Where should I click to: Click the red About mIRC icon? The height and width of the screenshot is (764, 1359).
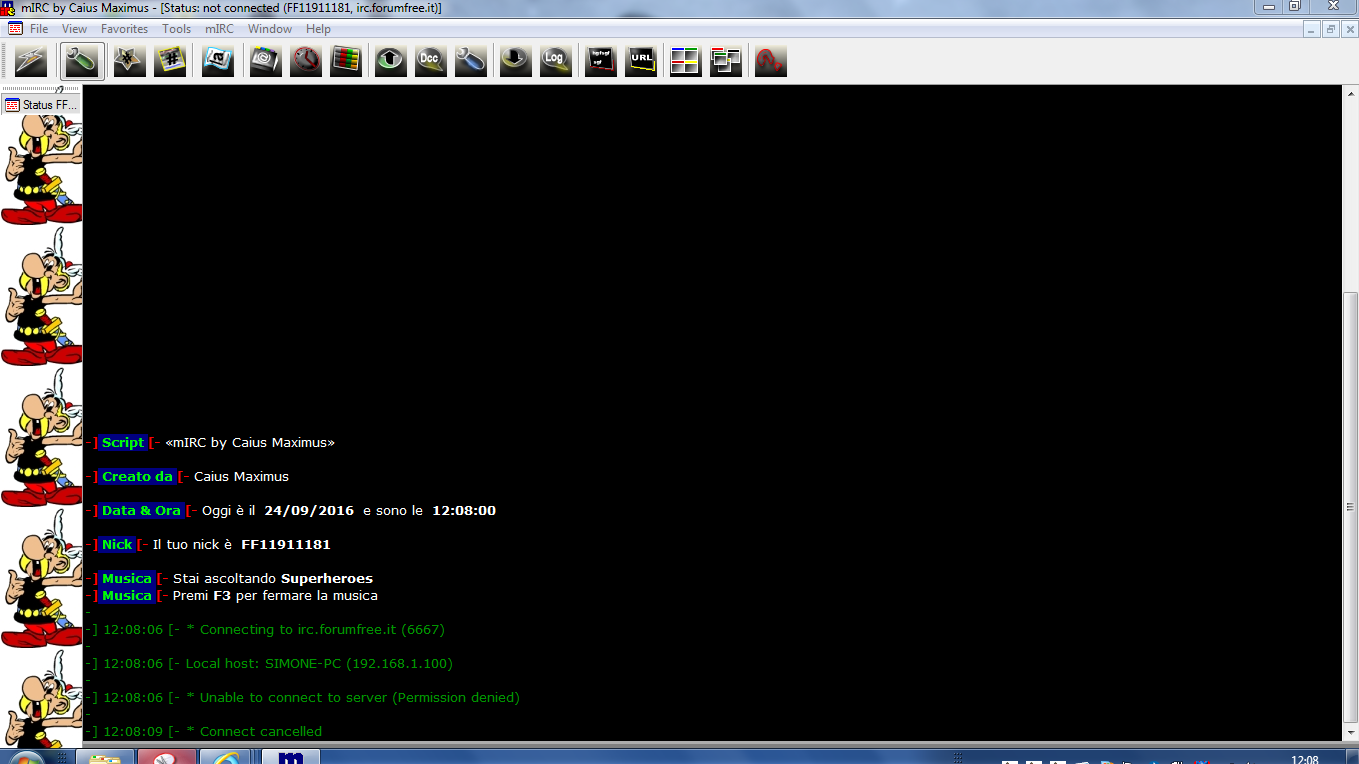pos(771,61)
